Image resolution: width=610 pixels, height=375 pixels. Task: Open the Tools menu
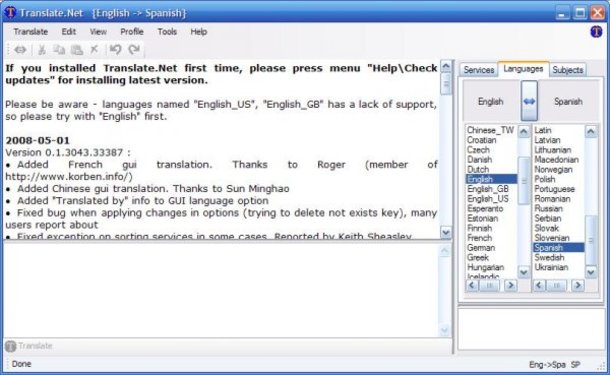[167, 32]
